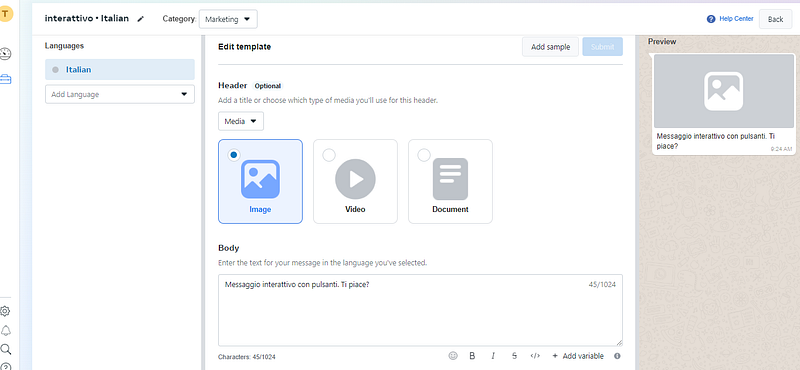Open the toolbox sidebar icon
This screenshot has height=370, width=800.
coord(6,79)
